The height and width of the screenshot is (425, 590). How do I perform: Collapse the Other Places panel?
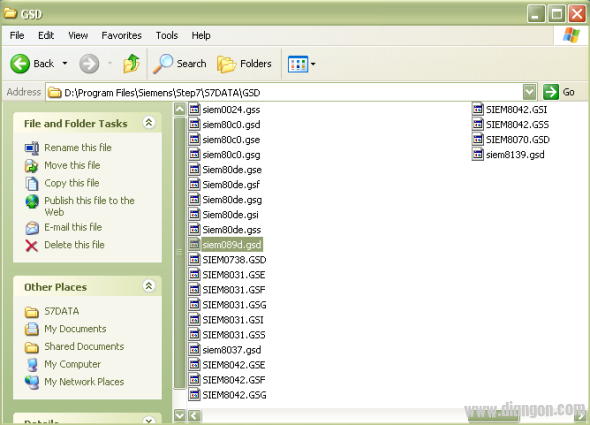point(149,286)
